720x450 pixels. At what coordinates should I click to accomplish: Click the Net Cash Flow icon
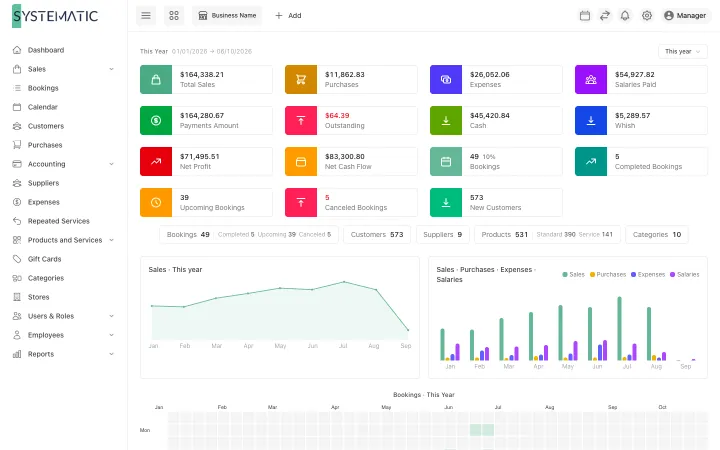[x=301, y=161]
